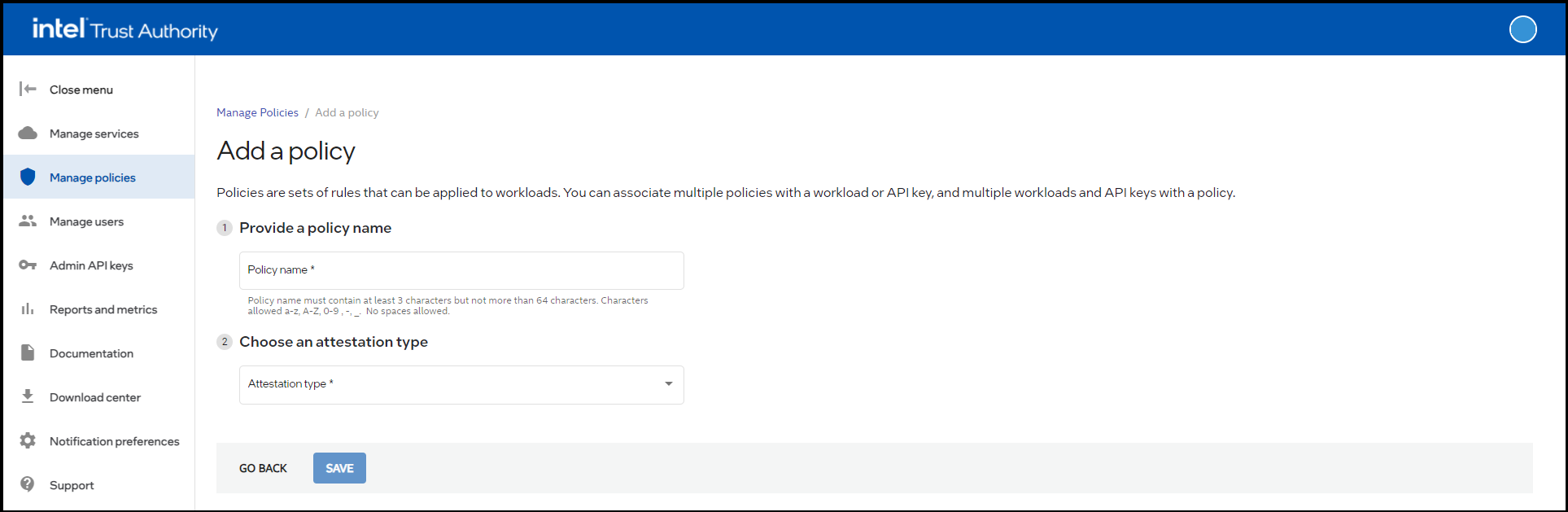Open Documentation from the sidebar
Viewport: 1568px width, 512px height.
(x=98, y=353)
